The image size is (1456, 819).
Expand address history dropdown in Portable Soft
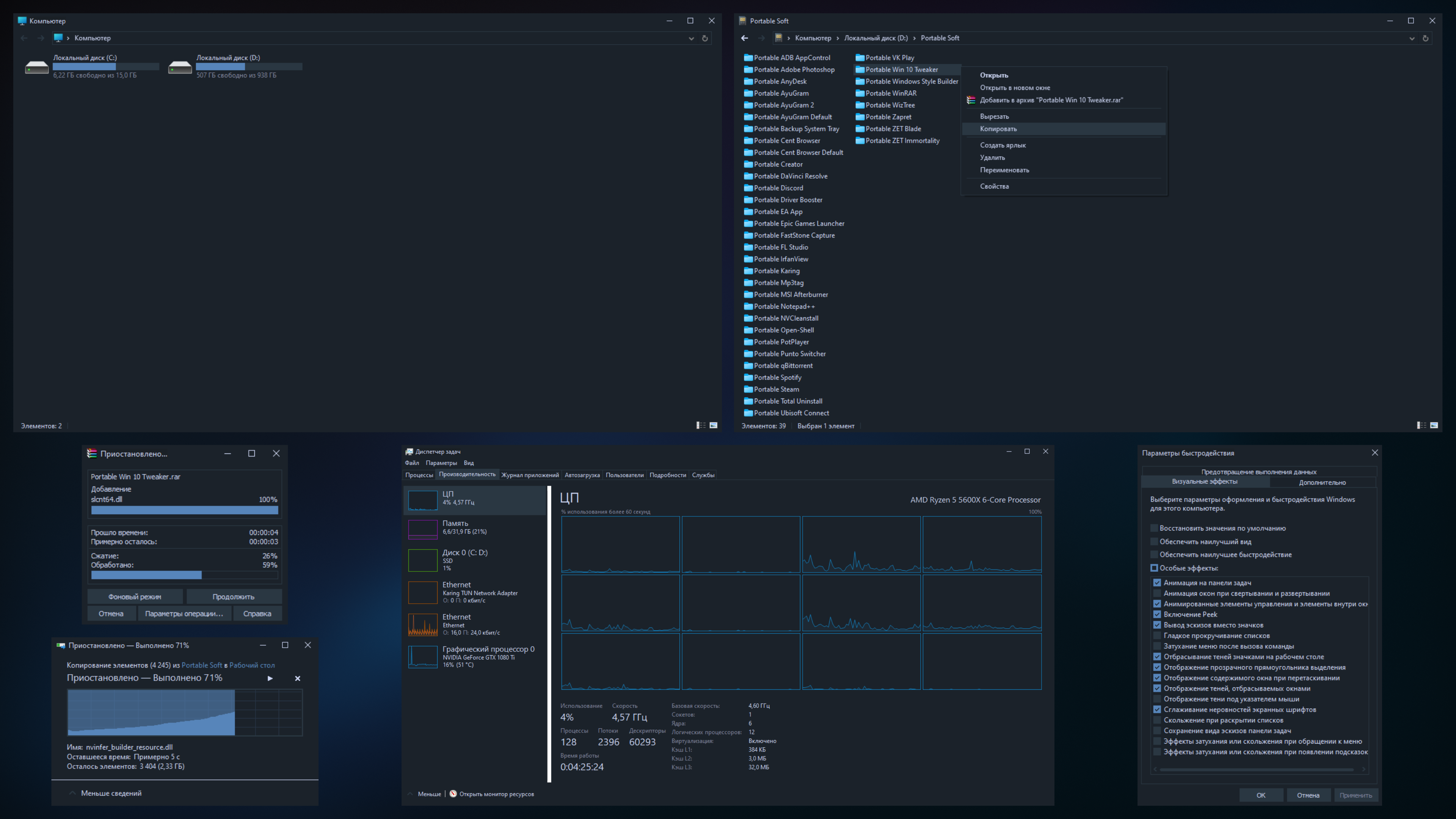point(1411,38)
